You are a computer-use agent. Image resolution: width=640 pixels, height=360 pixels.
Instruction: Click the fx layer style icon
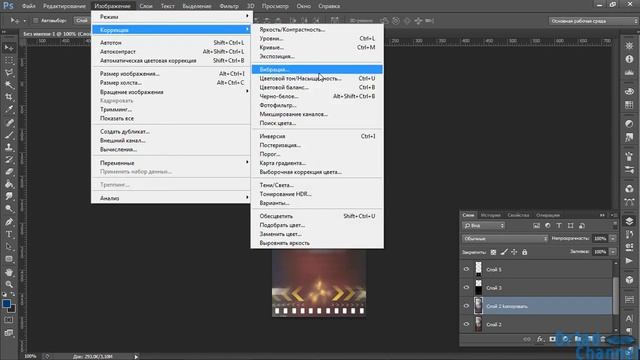(x=540, y=339)
